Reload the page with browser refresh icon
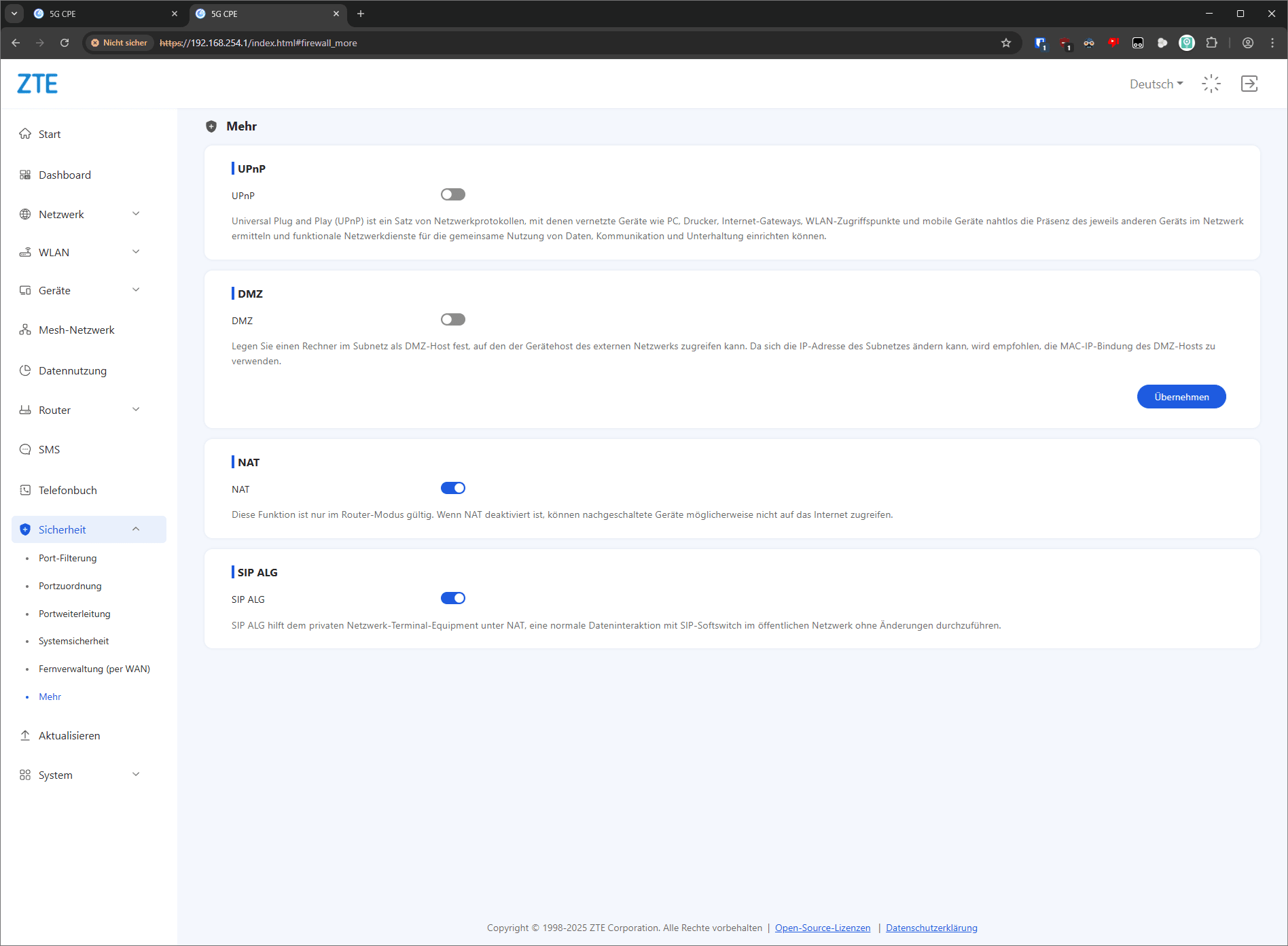The image size is (1288, 946). pyautogui.click(x=65, y=43)
